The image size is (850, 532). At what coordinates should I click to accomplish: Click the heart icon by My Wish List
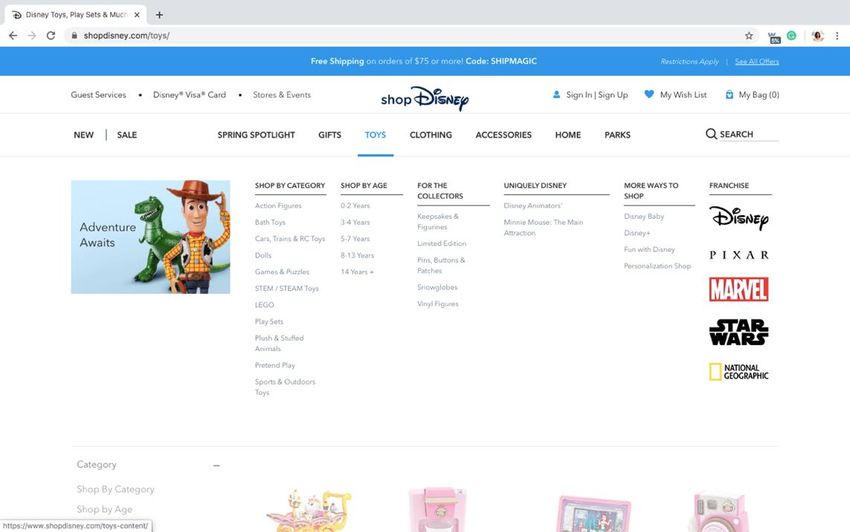[x=649, y=94]
